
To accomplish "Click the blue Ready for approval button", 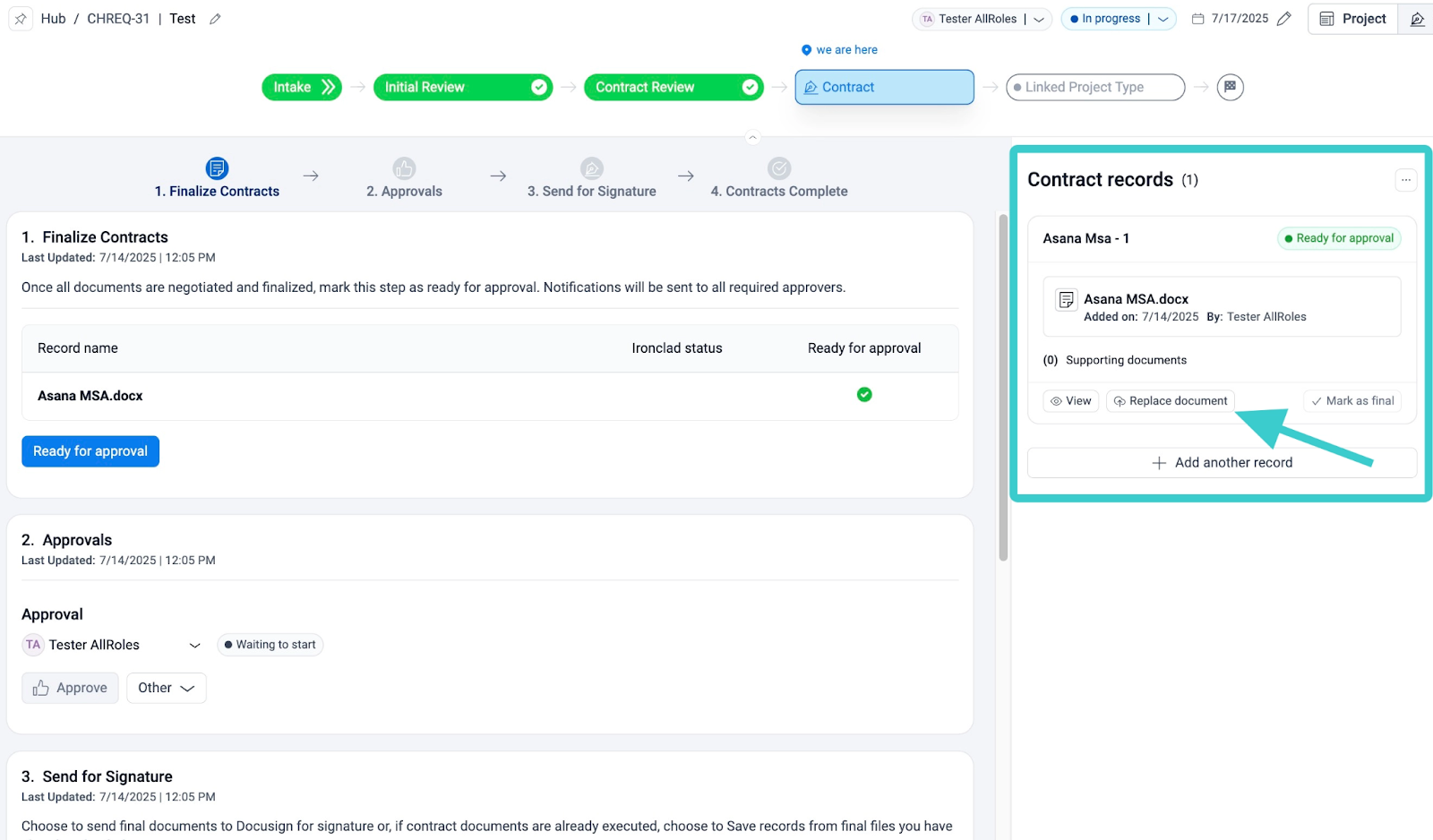I will [x=90, y=451].
